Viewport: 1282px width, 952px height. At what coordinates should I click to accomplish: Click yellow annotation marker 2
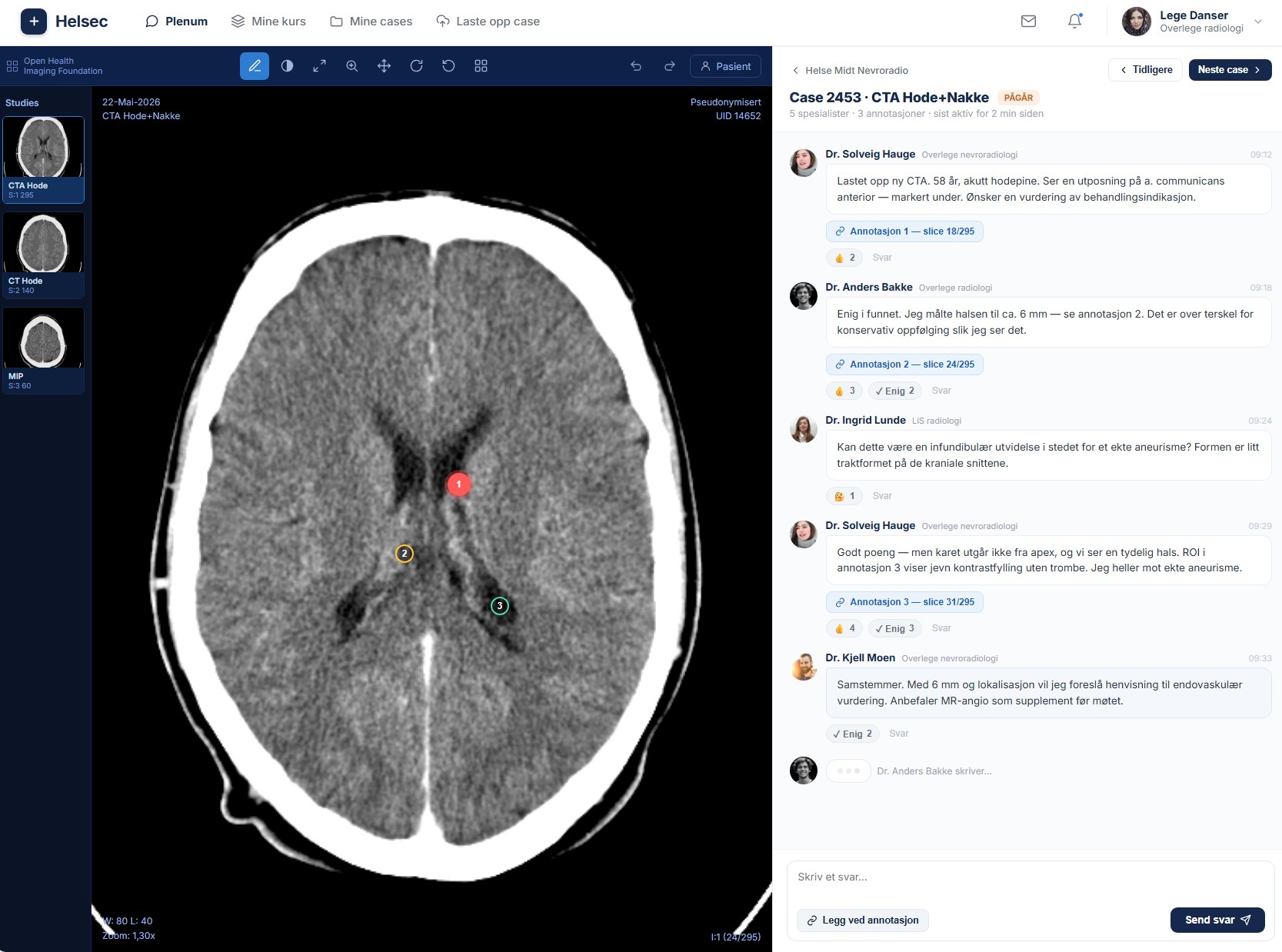click(405, 553)
